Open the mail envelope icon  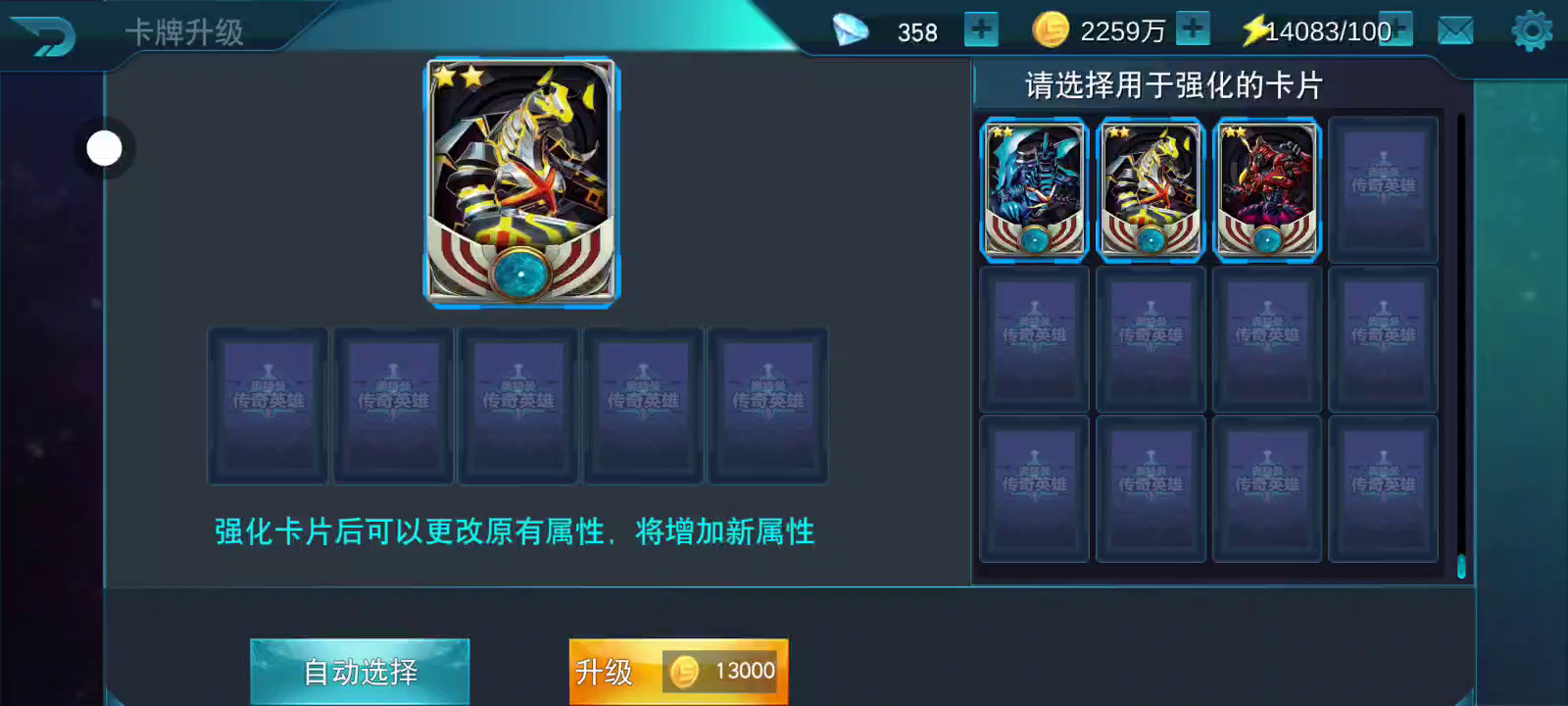click(x=1455, y=31)
